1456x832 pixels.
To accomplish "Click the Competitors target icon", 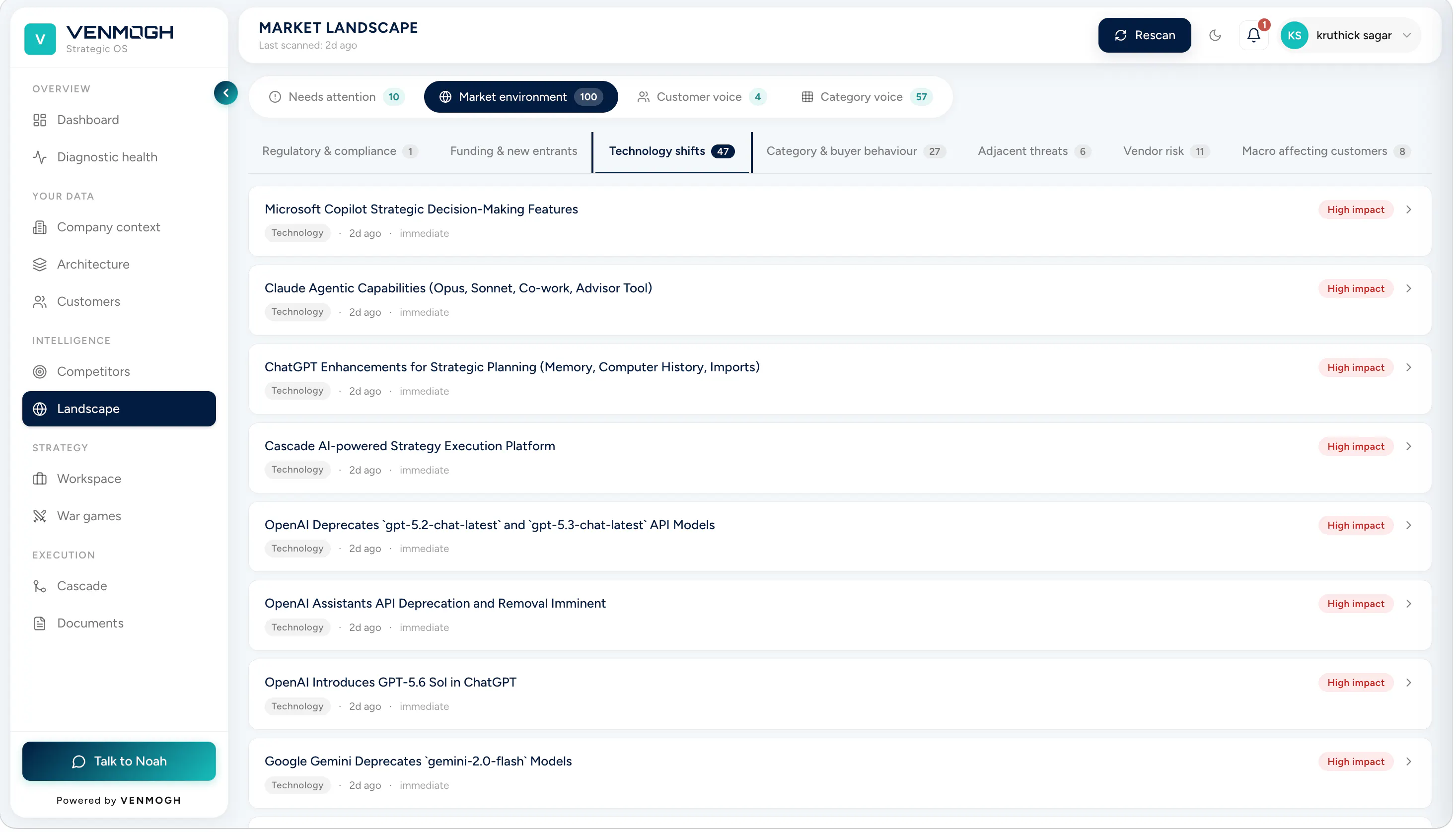I will [39, 372].
